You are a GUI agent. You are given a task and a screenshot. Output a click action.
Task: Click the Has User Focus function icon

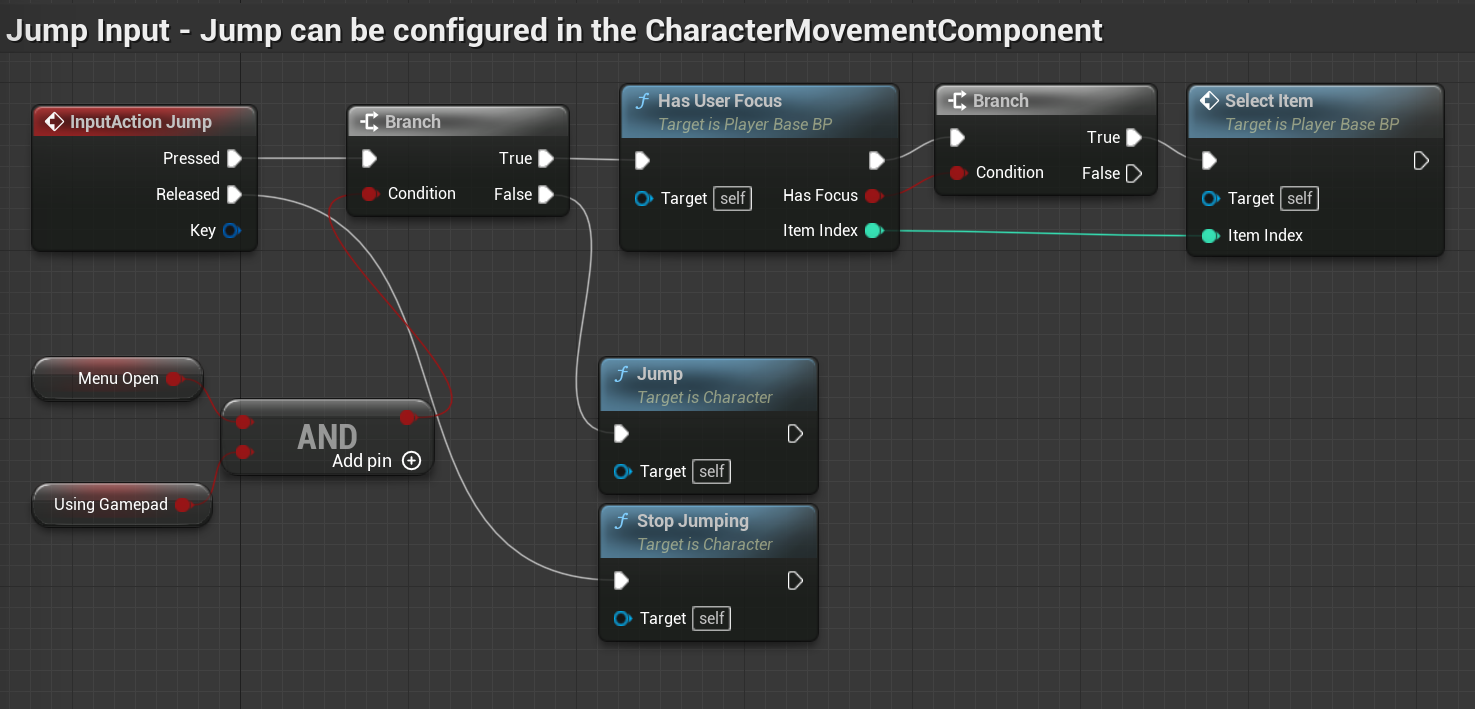[x=642, y=101]
